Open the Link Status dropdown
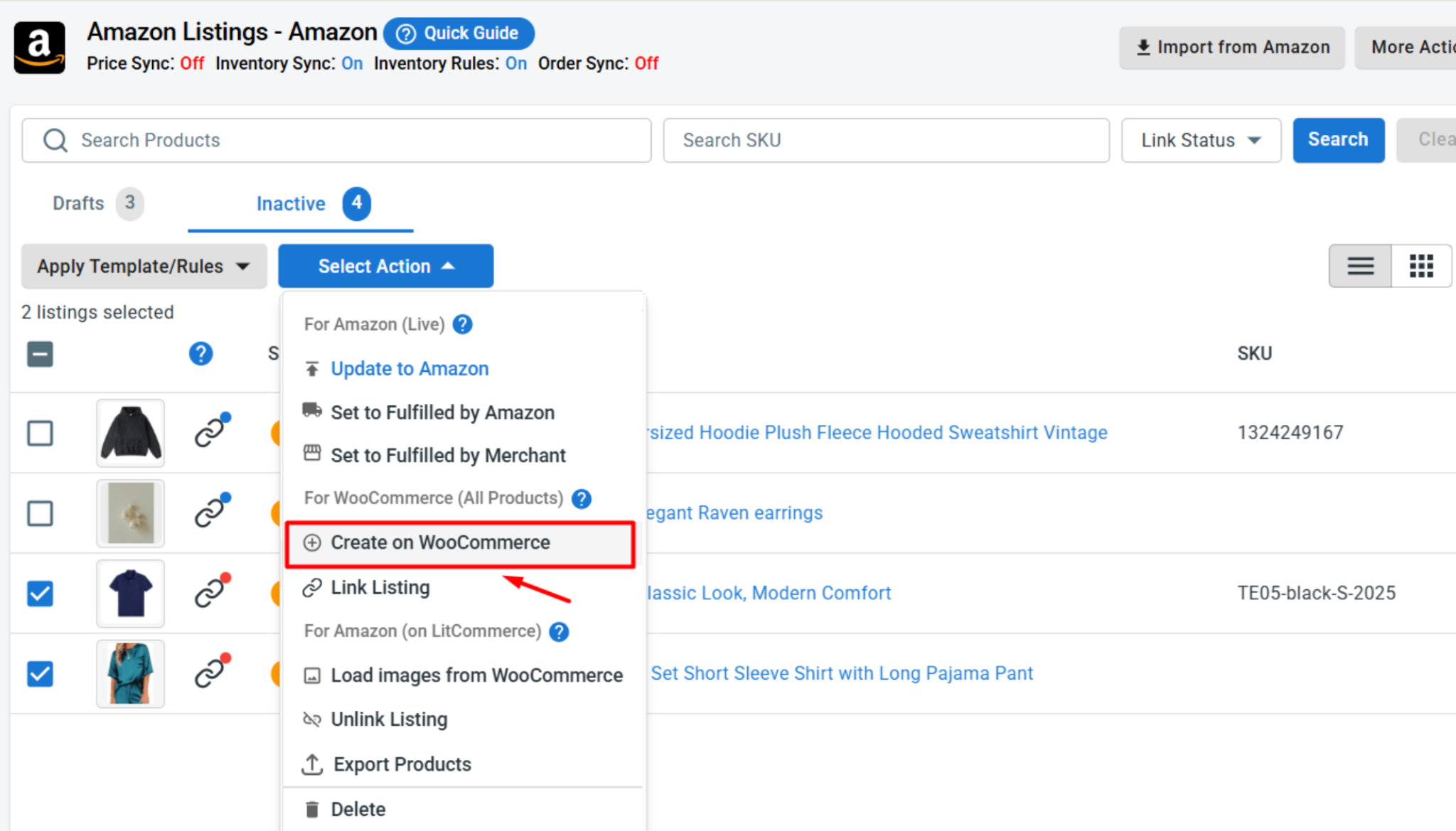Viewport: 1456px width, 831px height. point(1201,140)
